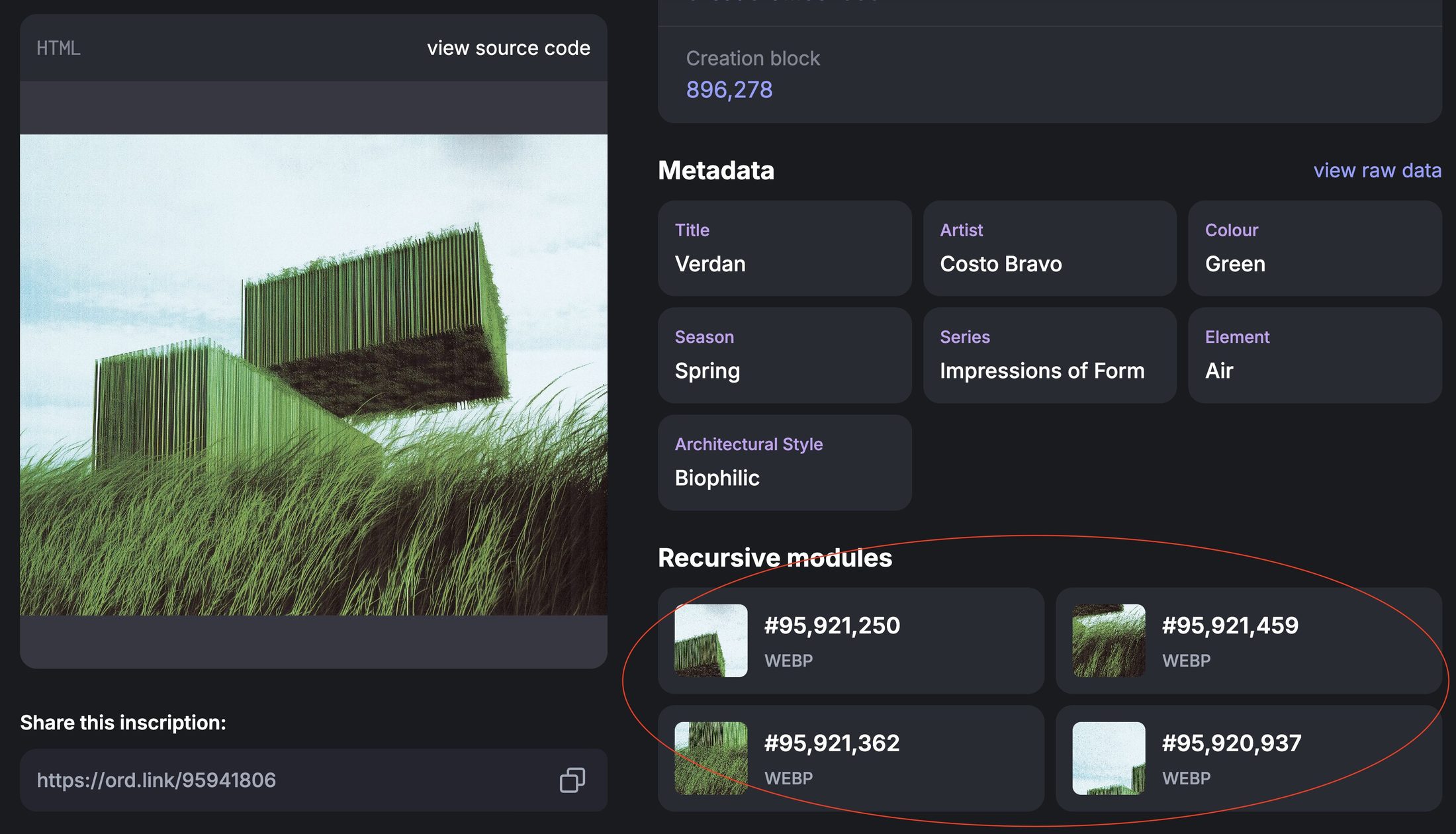Click the HTML content type label
Screen dimensions: 1456x834
click(x=58, y=48)
